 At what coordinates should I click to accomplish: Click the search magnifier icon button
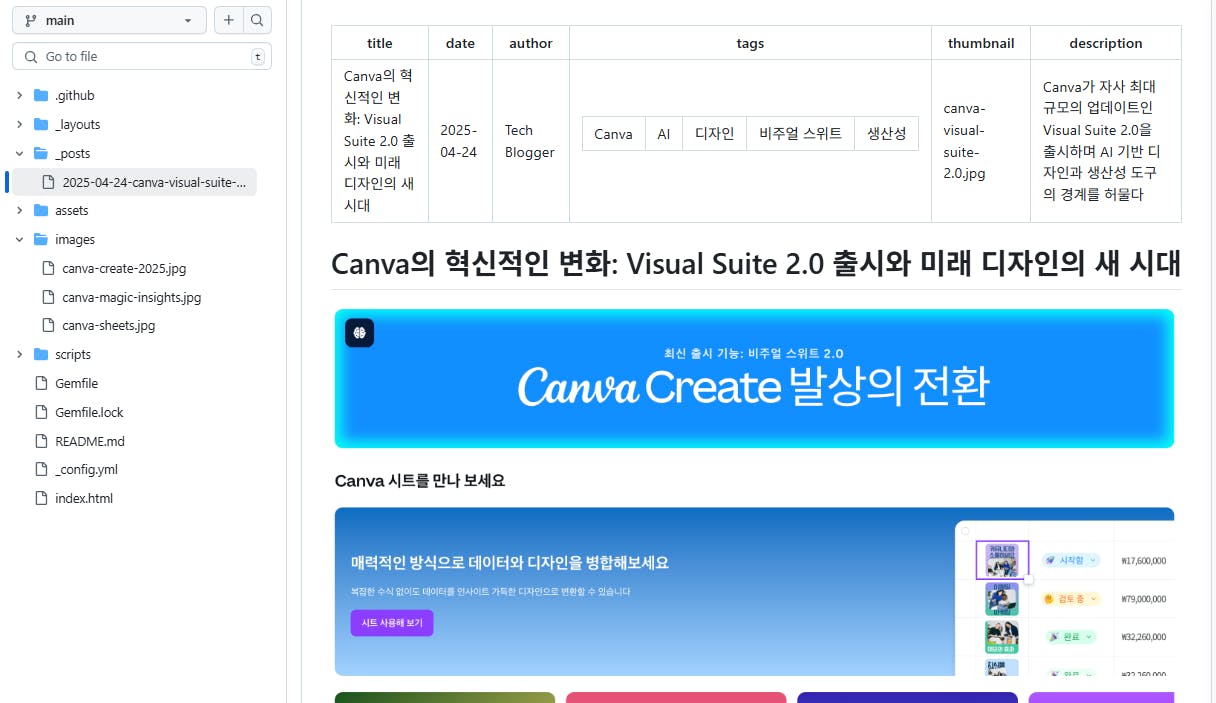tap(257, 20)
